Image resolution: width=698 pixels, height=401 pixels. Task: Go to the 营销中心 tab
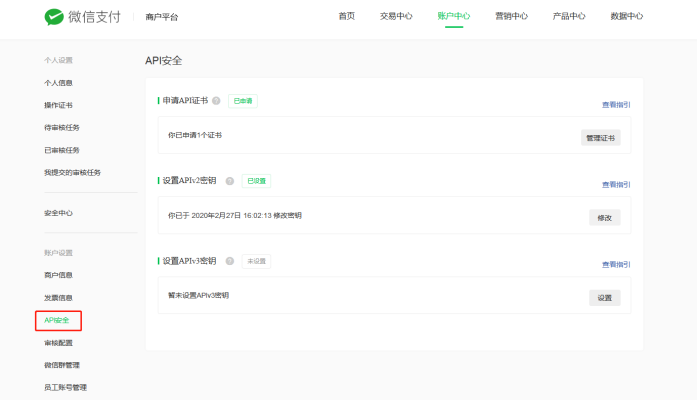[511, 17]
